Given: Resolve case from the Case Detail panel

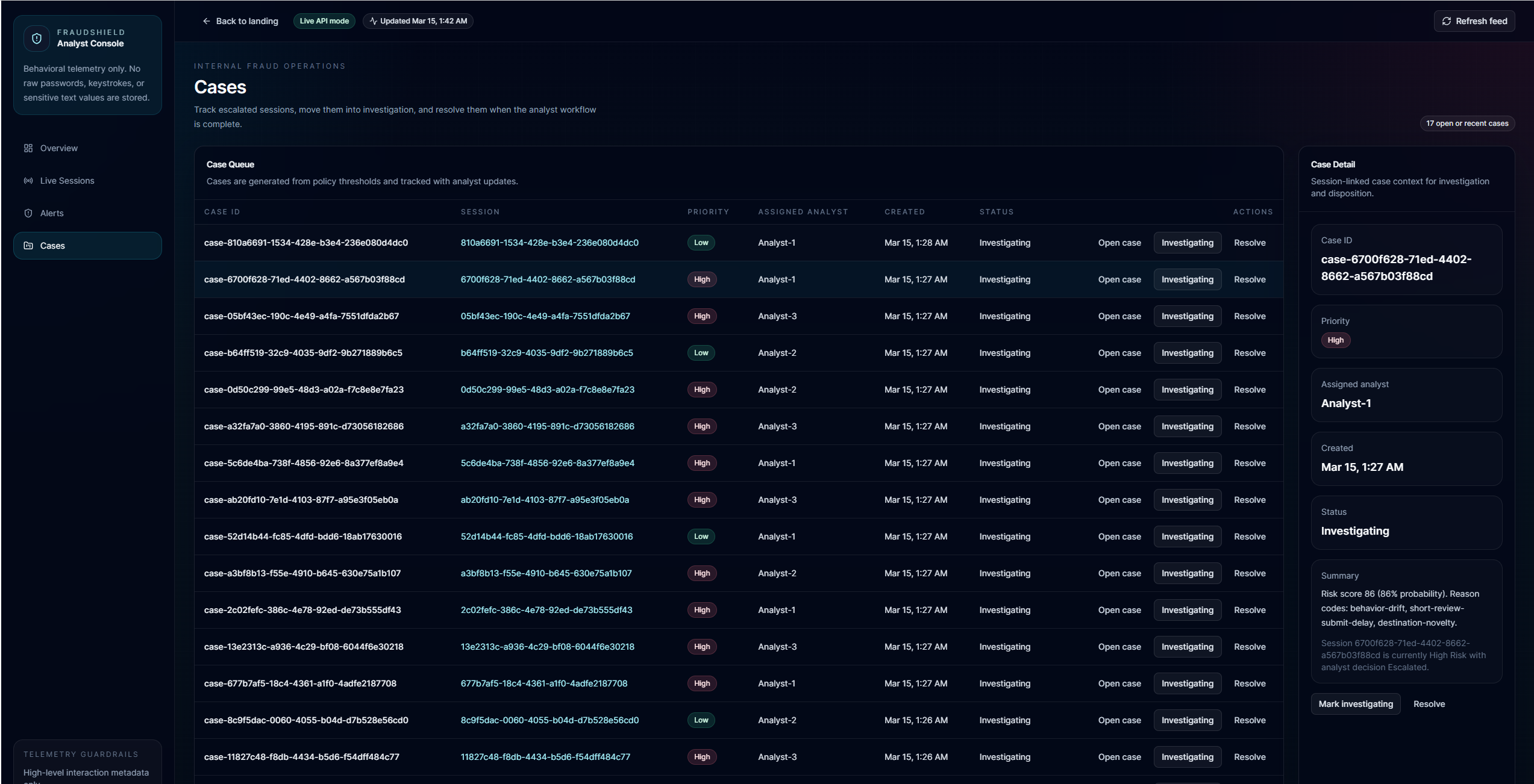Looking at the screenshot, I should click(1429, 704).
